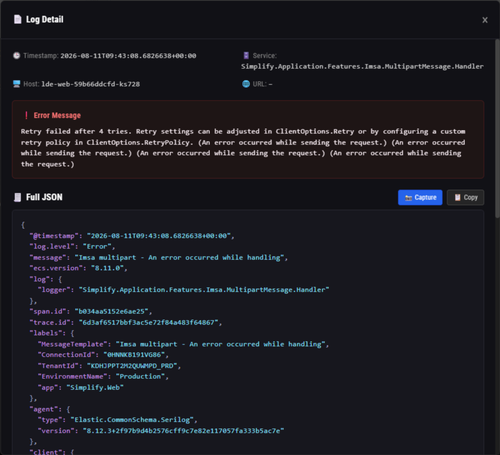Click the Full JSON section icon
The height and width of the screenshot is (455, 500).
[17, 197]
